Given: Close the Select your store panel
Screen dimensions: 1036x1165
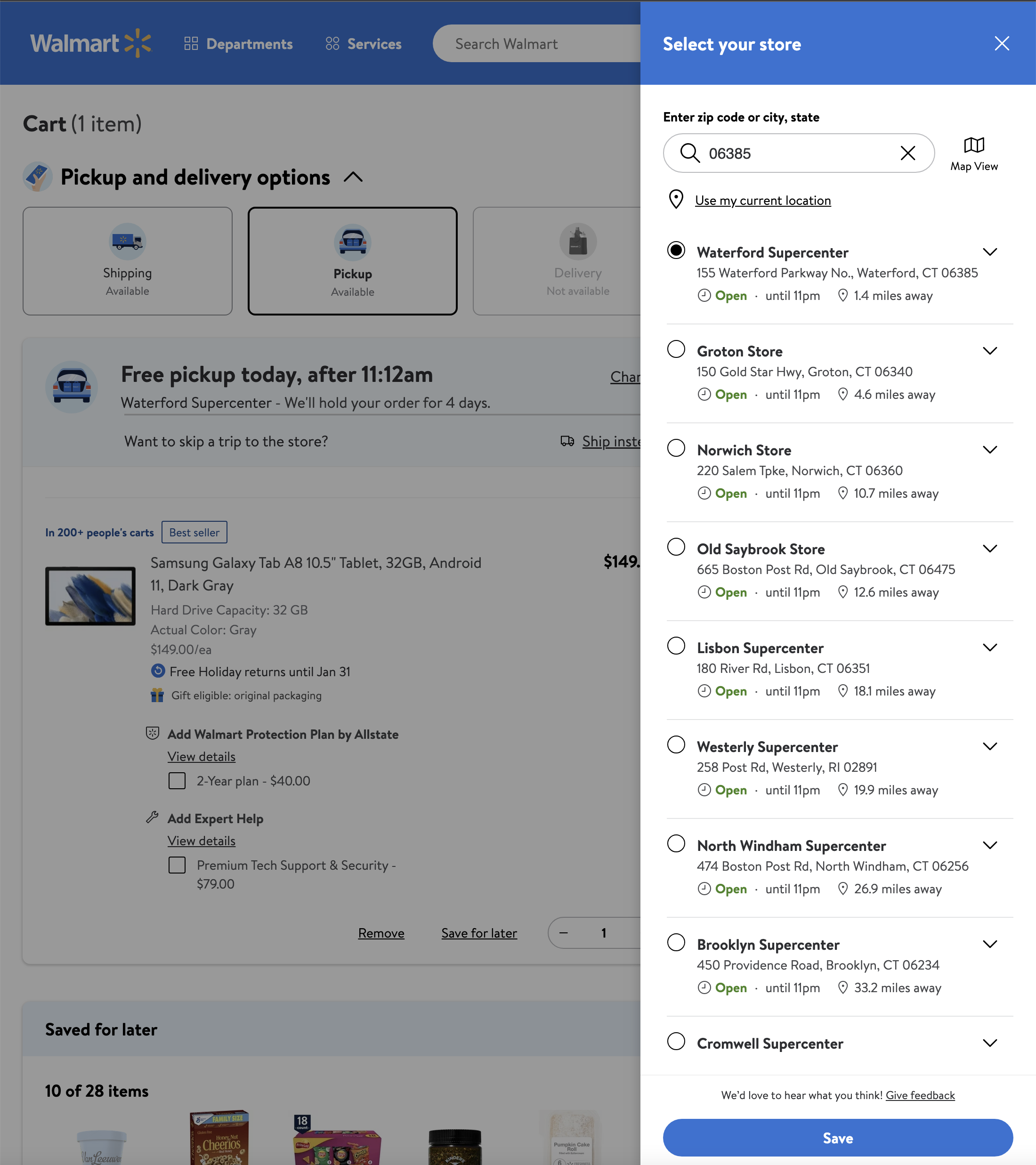Looking at the screenshot, I should 1001,43.
